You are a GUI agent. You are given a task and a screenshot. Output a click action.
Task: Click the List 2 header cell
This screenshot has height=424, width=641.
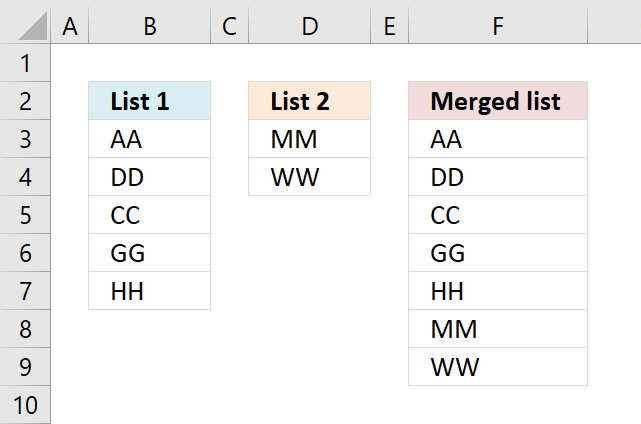tap(309, 101)
